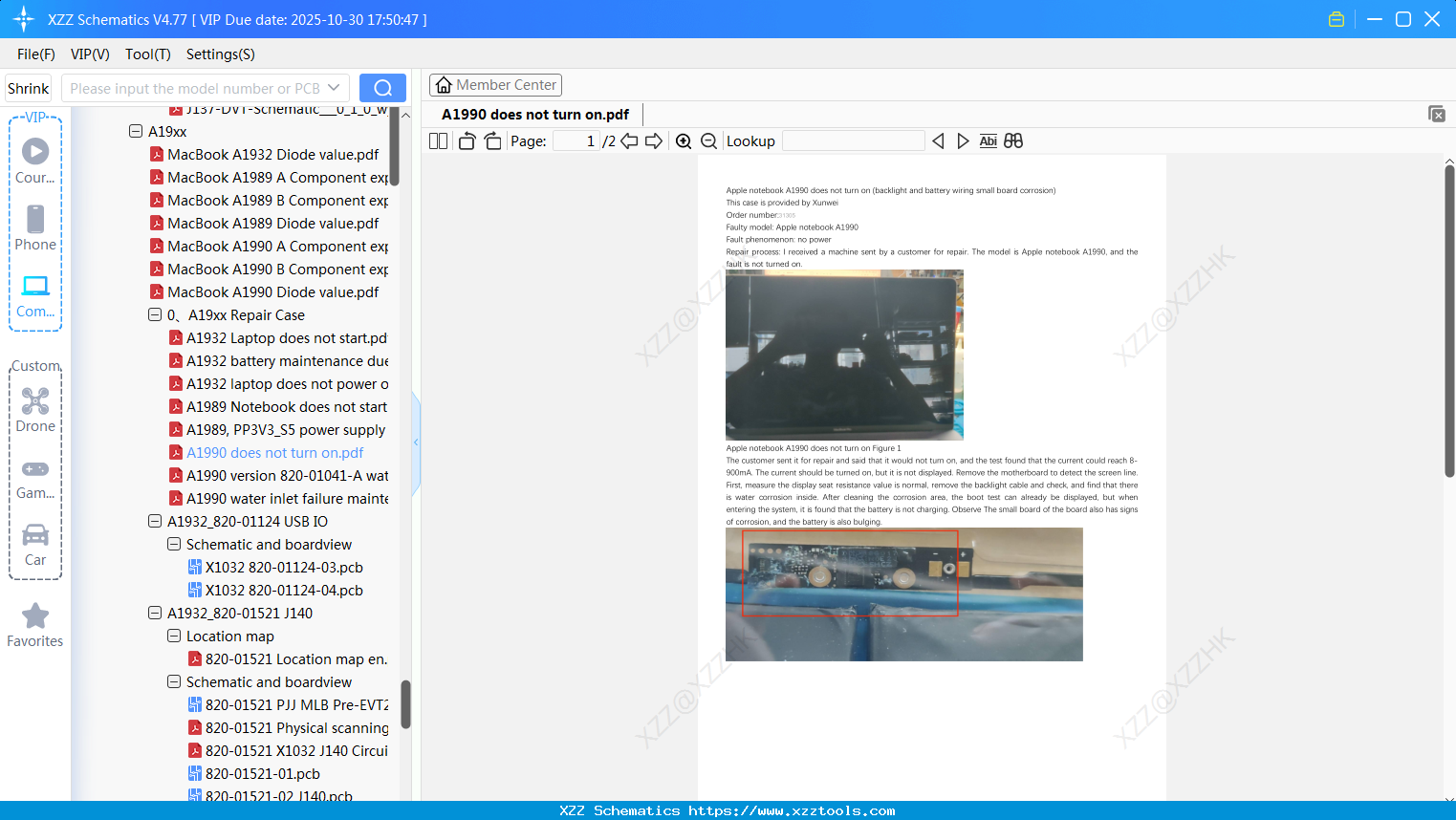Open the Courses section in the sidebar

(35, 161)
